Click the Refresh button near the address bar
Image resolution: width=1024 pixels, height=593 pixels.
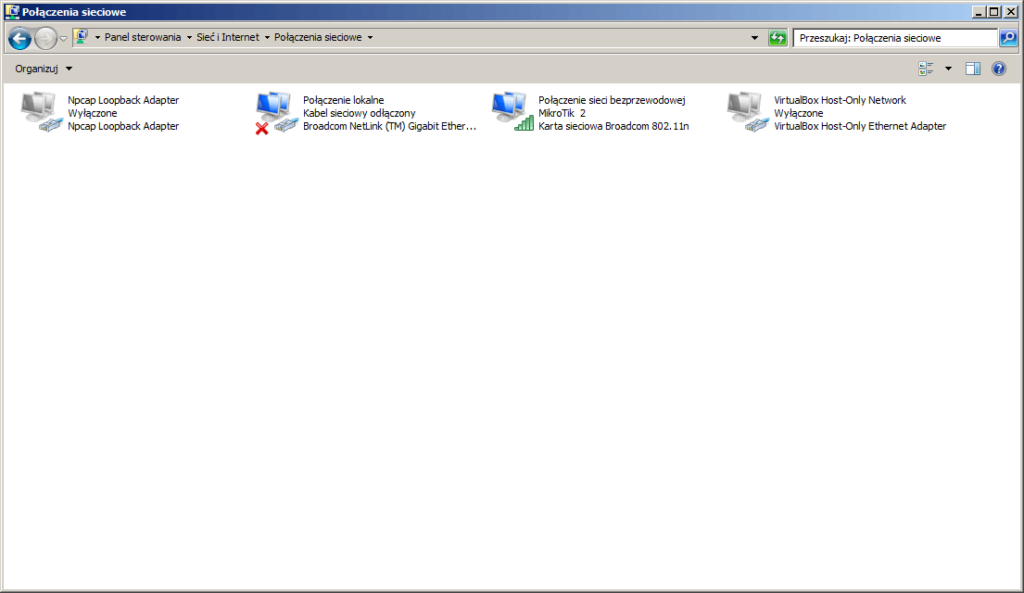778,37
